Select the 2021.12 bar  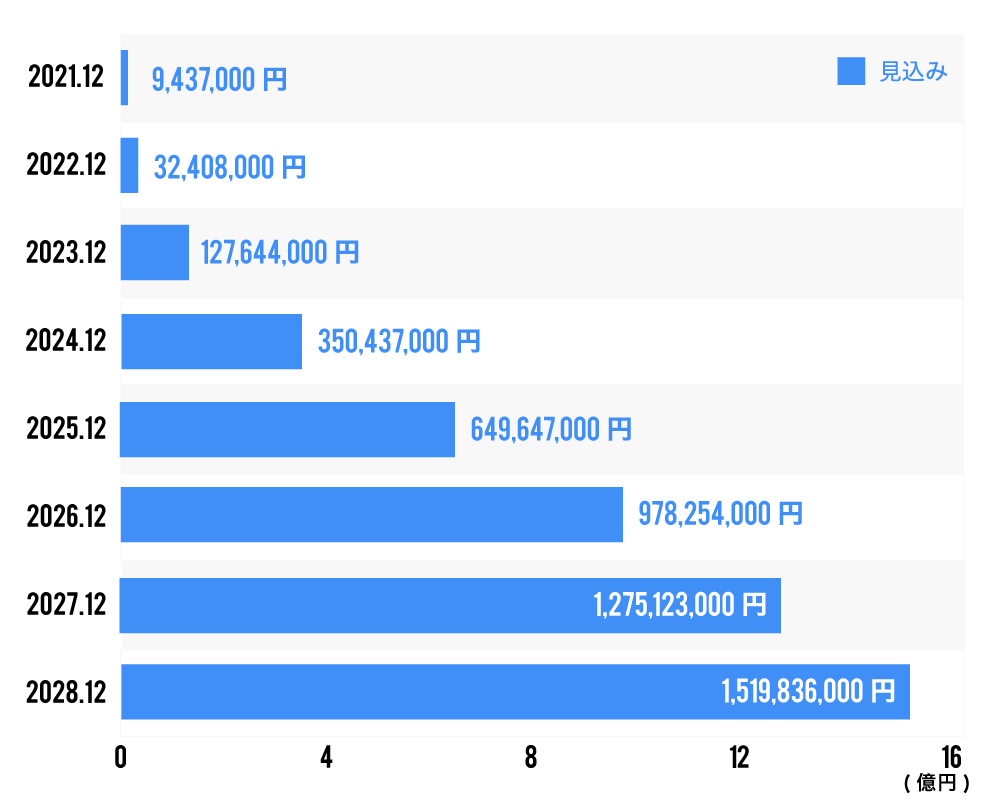pos(124,78)
